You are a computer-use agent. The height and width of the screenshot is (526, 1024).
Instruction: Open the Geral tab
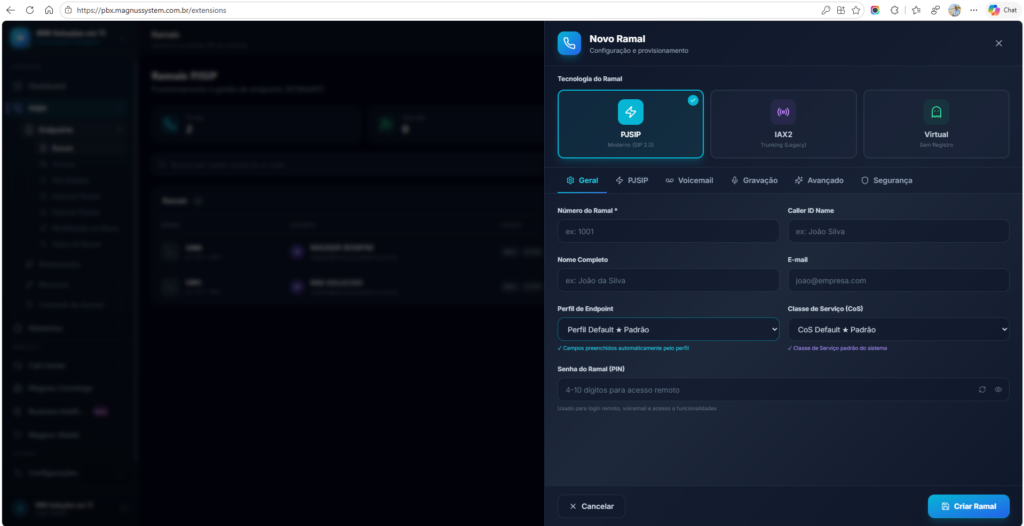[x=582, y=180]
